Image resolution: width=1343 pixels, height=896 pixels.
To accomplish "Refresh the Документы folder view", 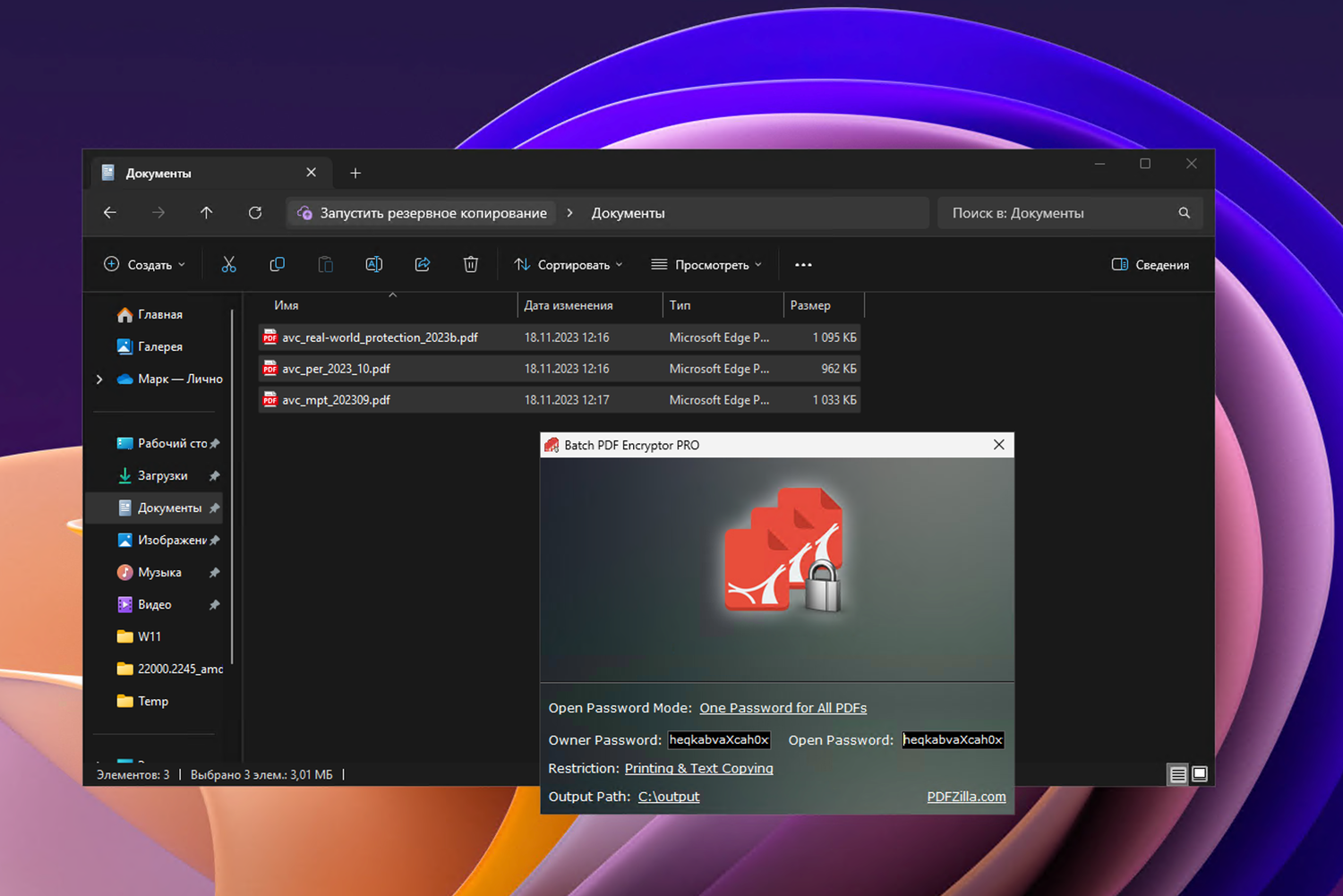I will click(255, 213).
